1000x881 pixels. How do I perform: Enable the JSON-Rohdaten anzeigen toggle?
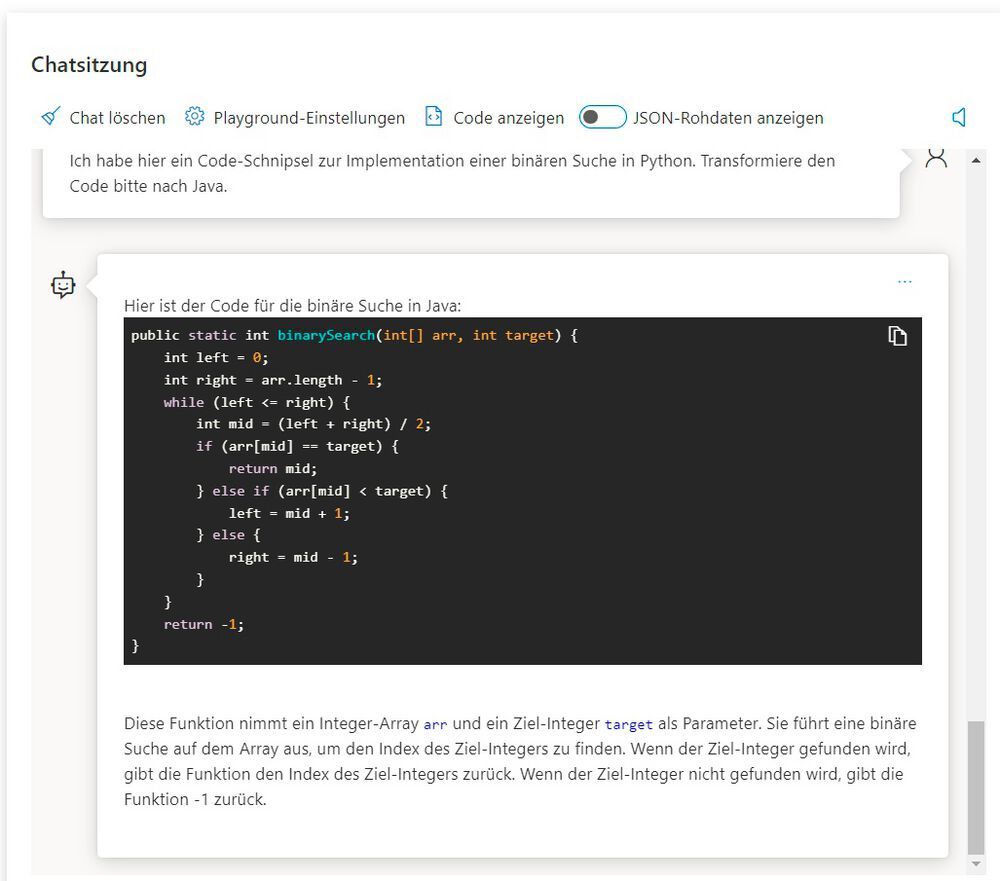click(x=602, y=117)
